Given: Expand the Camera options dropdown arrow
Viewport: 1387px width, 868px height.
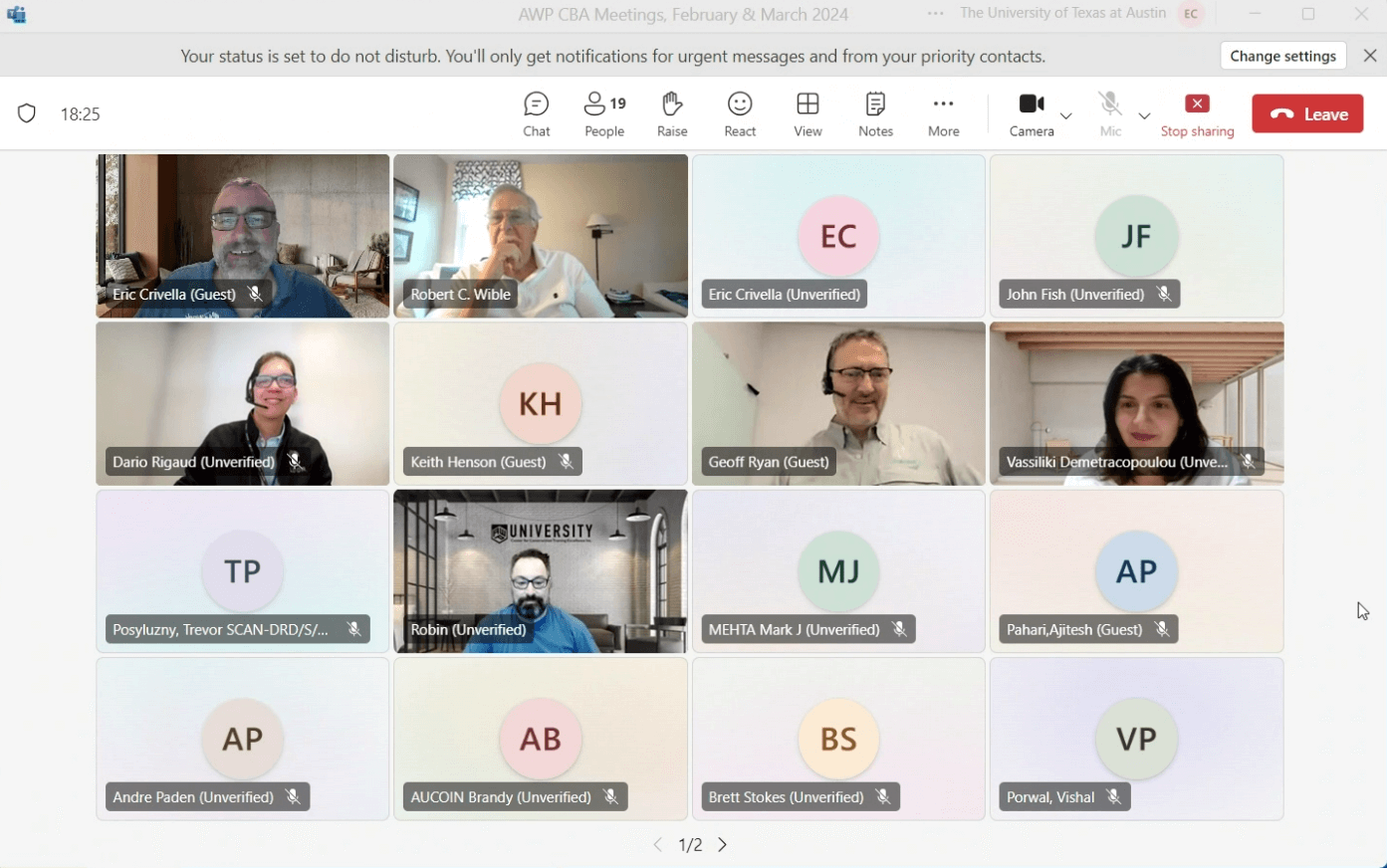Looking at the screenshot, I should point(1066,115).
